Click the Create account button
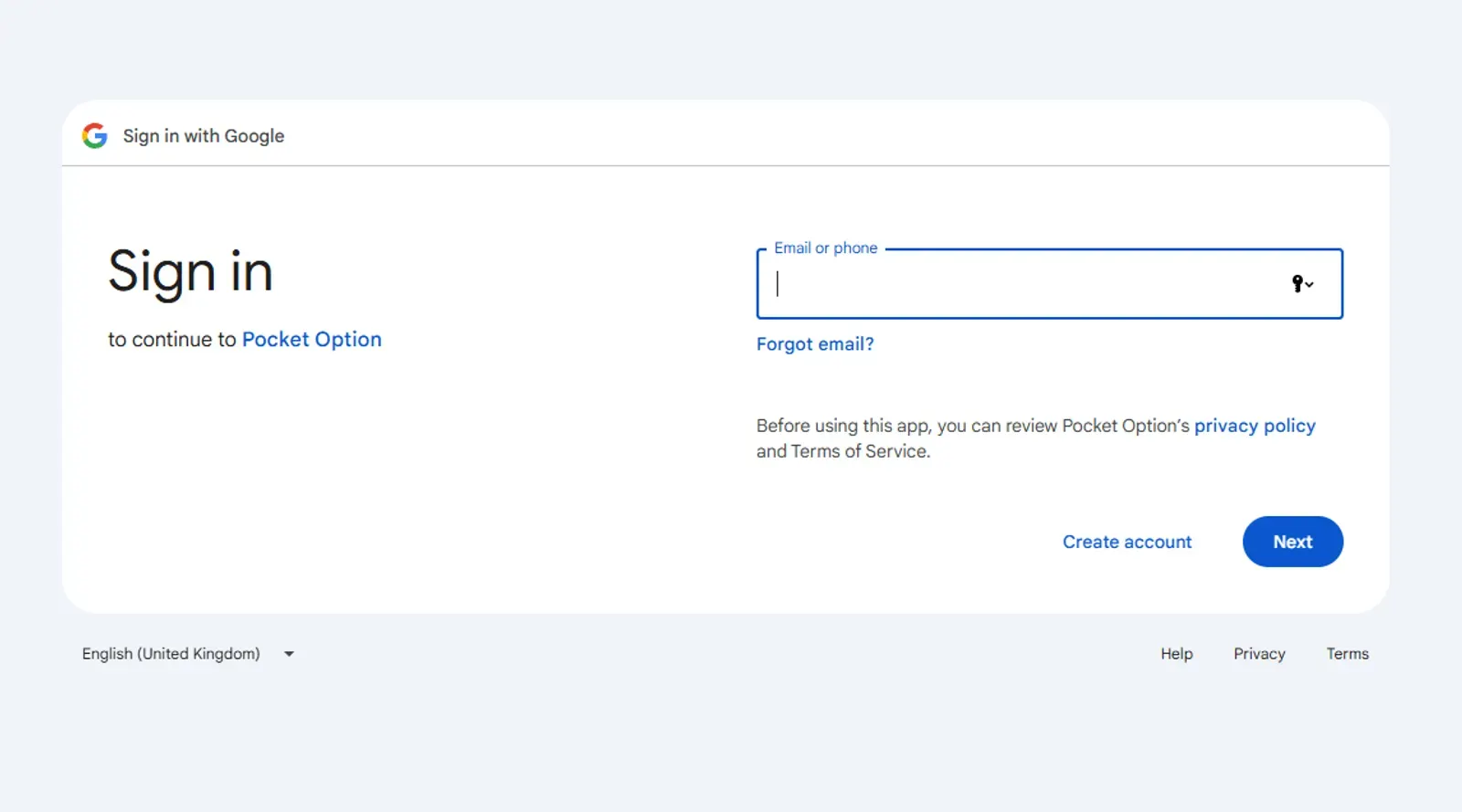 [x=1127, y=542]
